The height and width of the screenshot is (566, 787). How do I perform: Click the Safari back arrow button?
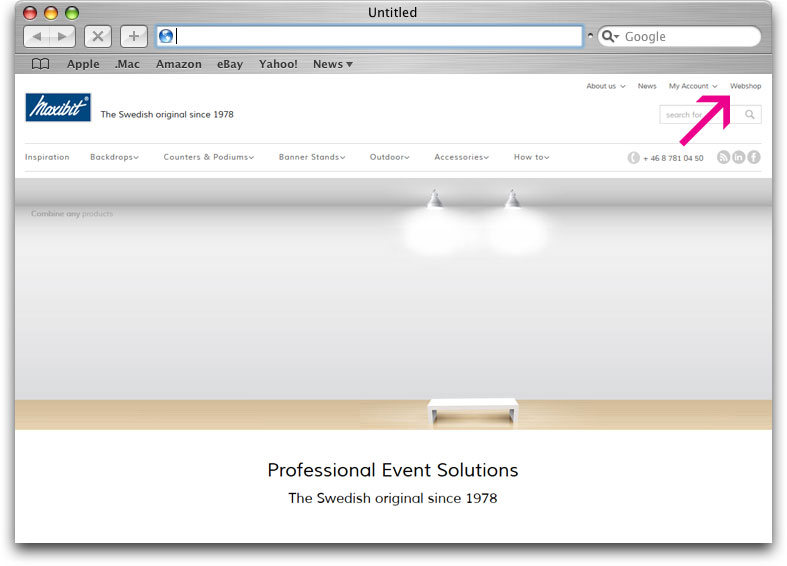point(37,37)
